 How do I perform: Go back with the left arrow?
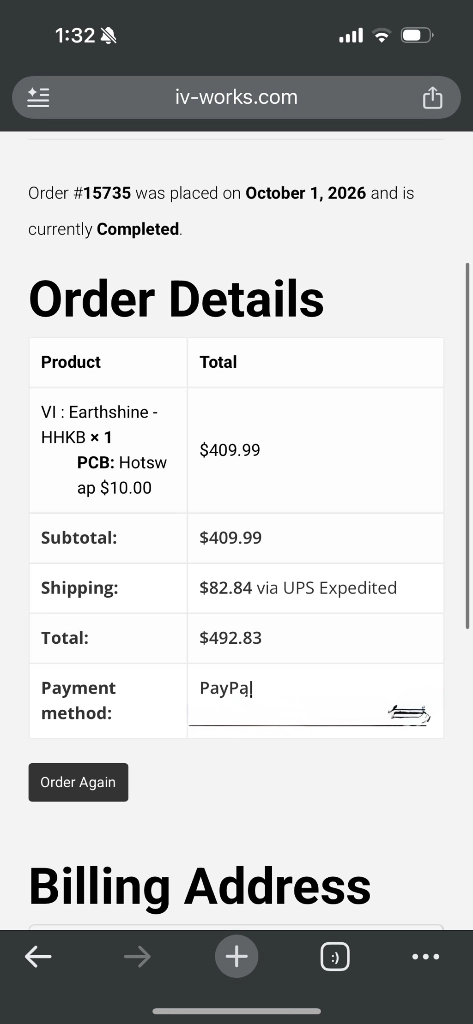point(38,957)
